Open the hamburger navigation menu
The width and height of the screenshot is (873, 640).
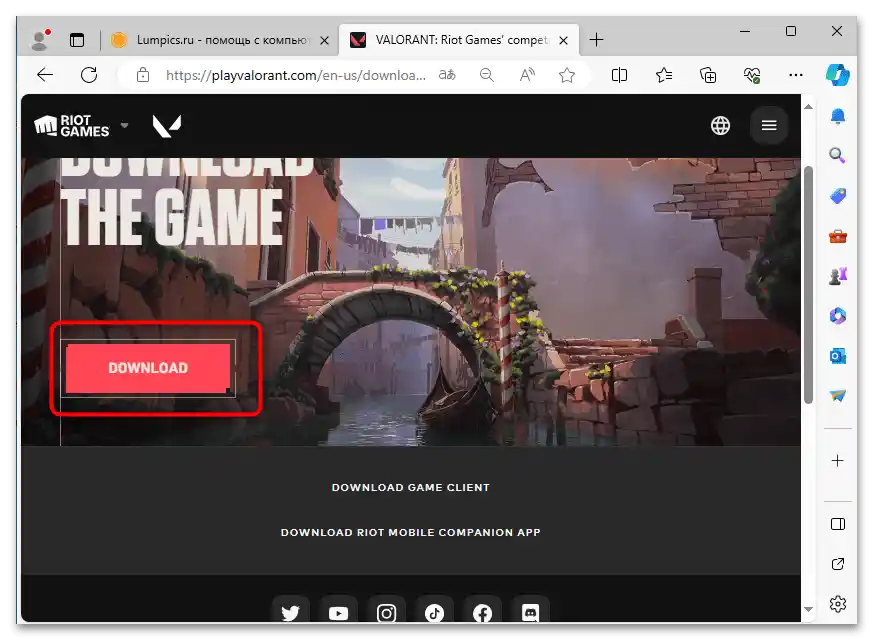coord(769,126)
